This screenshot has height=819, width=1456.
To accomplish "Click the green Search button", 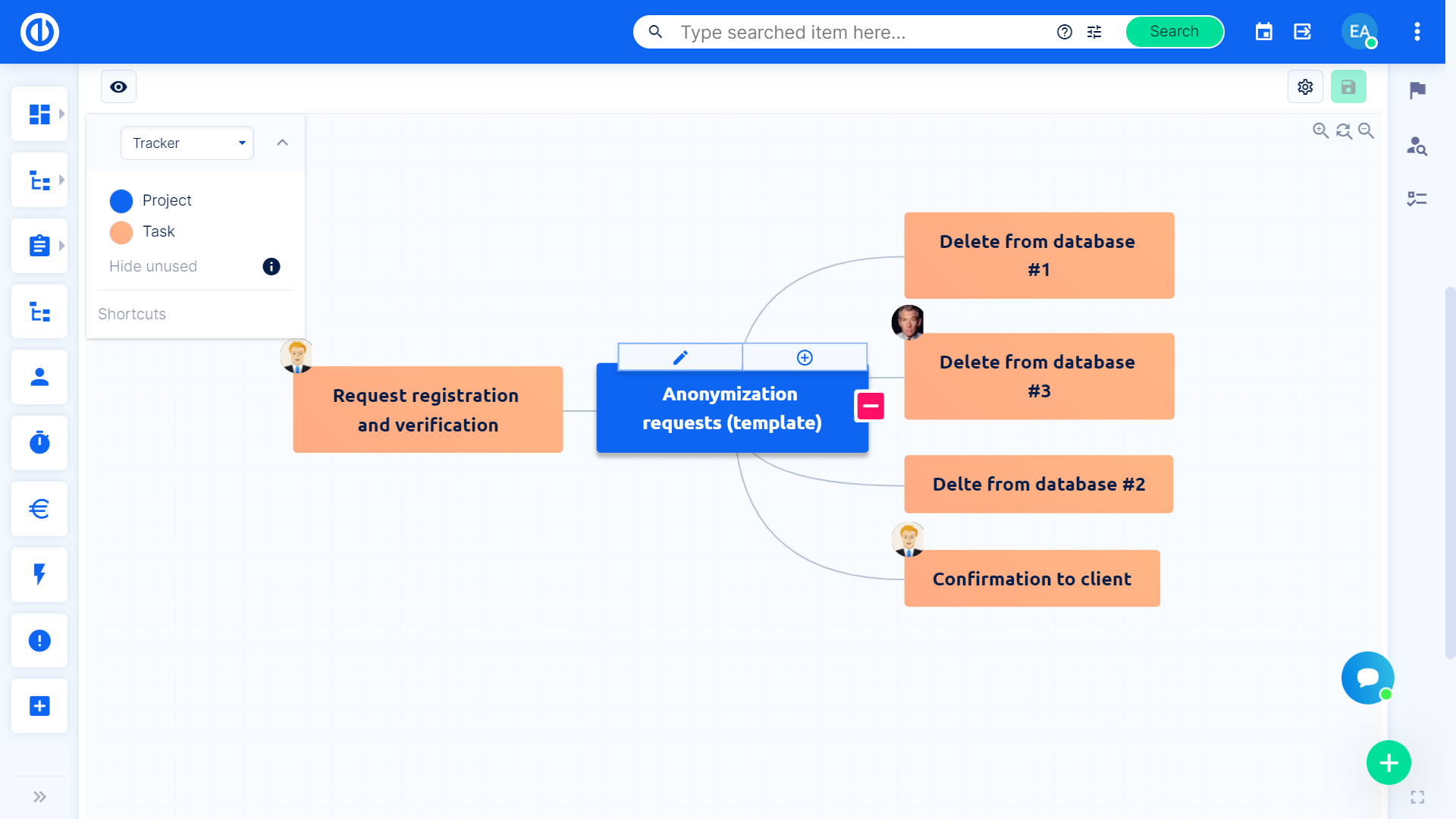I will click(x=1174, y=32).
